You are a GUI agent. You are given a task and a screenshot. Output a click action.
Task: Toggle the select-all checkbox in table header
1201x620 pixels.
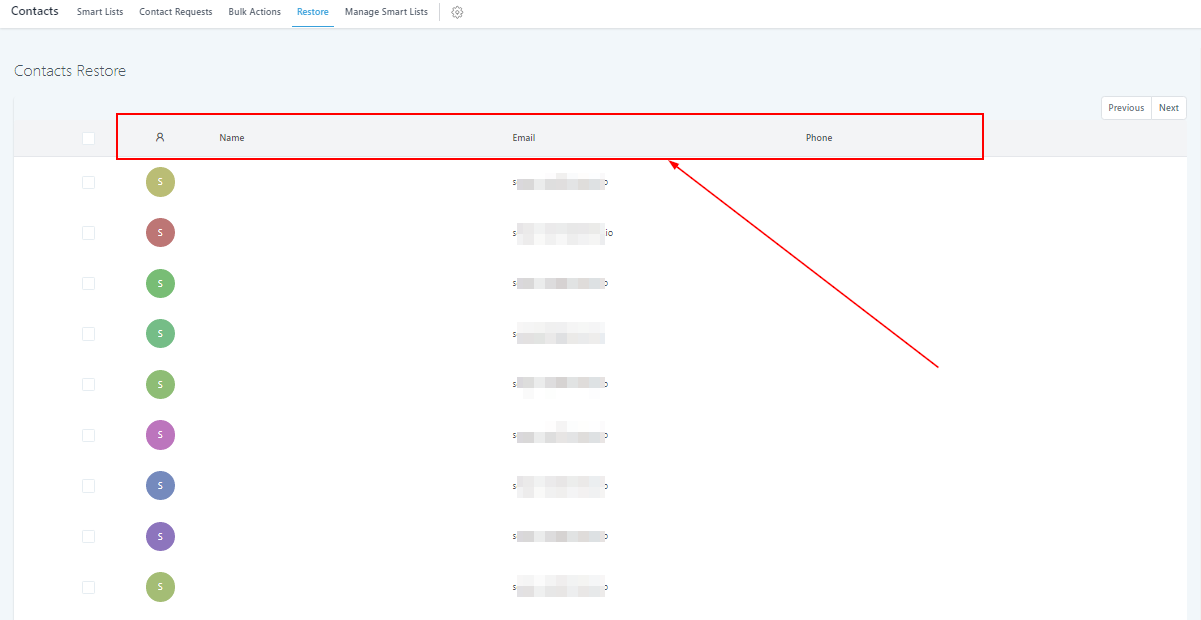(89, 138)
